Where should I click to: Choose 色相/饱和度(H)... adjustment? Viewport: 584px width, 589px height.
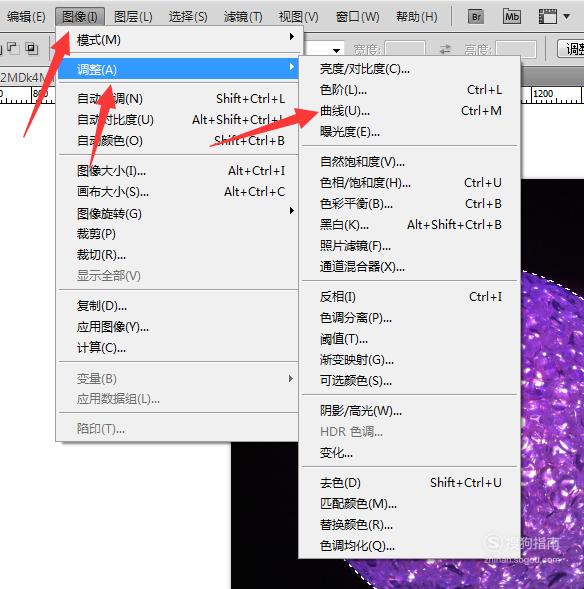coord(410,183)
